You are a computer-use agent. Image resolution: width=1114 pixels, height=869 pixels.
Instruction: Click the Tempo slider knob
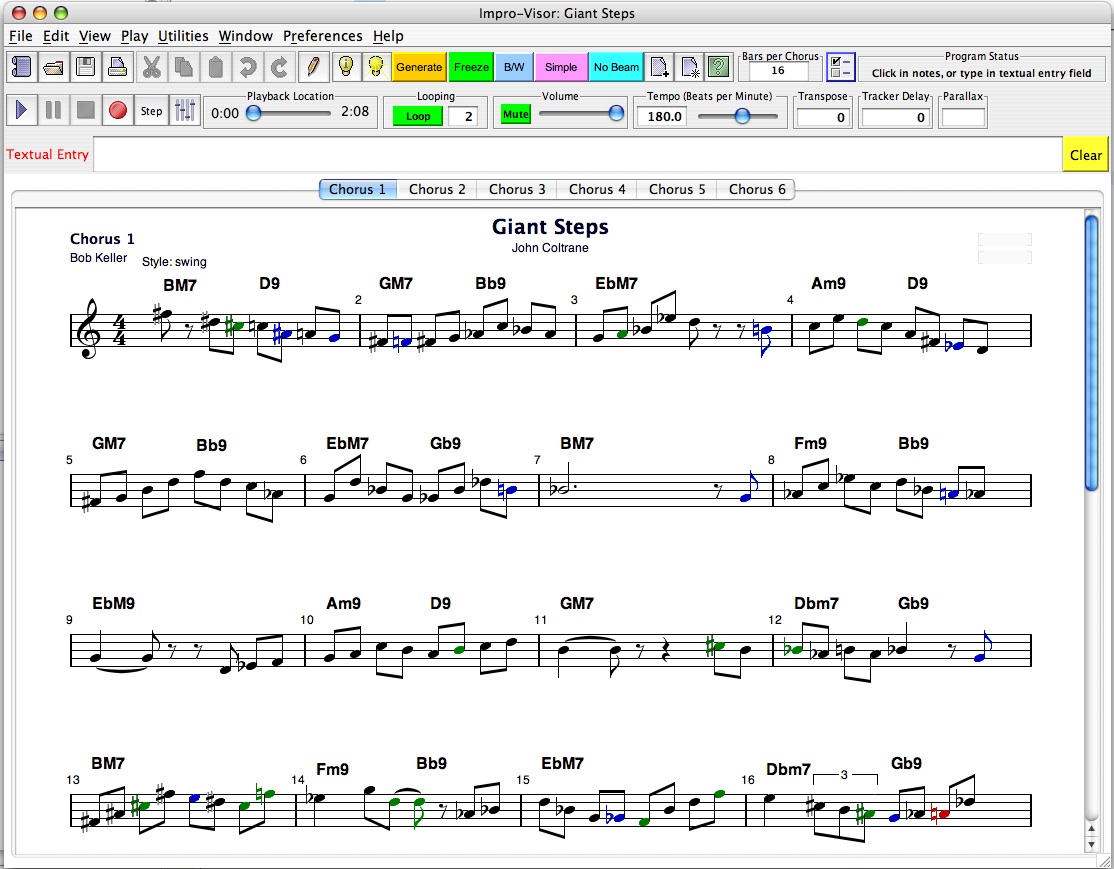(742, 116)
